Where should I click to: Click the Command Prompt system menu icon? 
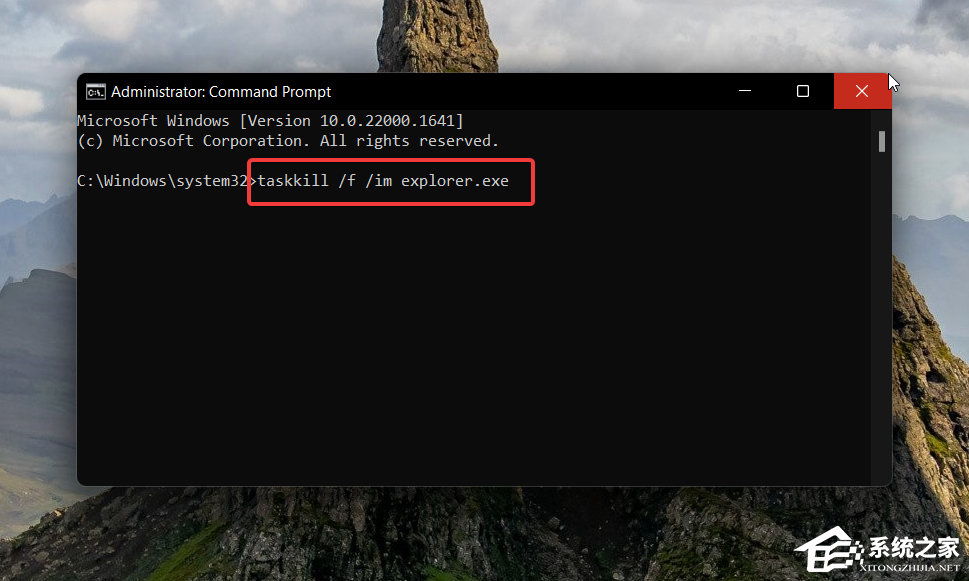click(x=96, y=92)
